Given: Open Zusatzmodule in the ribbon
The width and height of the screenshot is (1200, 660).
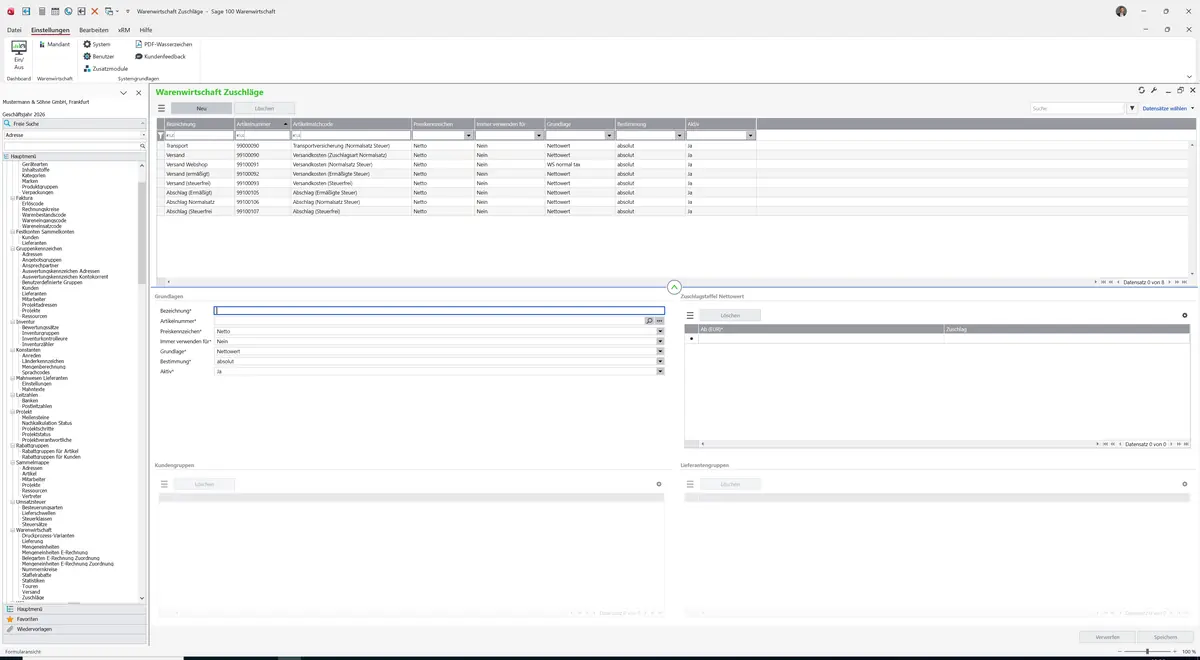Looking at the screenshot, I should (x=105, y=68).
